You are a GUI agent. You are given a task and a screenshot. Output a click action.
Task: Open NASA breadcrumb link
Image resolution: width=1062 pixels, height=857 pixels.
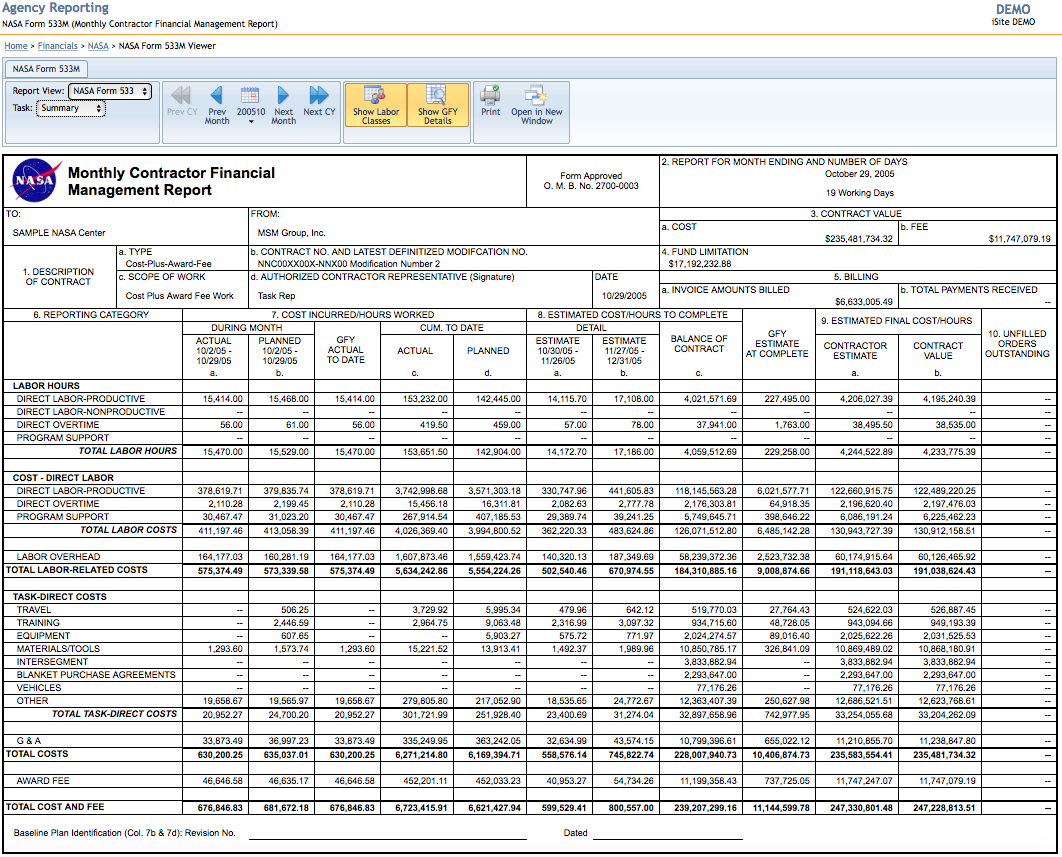pyautogui.click(x=98, y=46)
